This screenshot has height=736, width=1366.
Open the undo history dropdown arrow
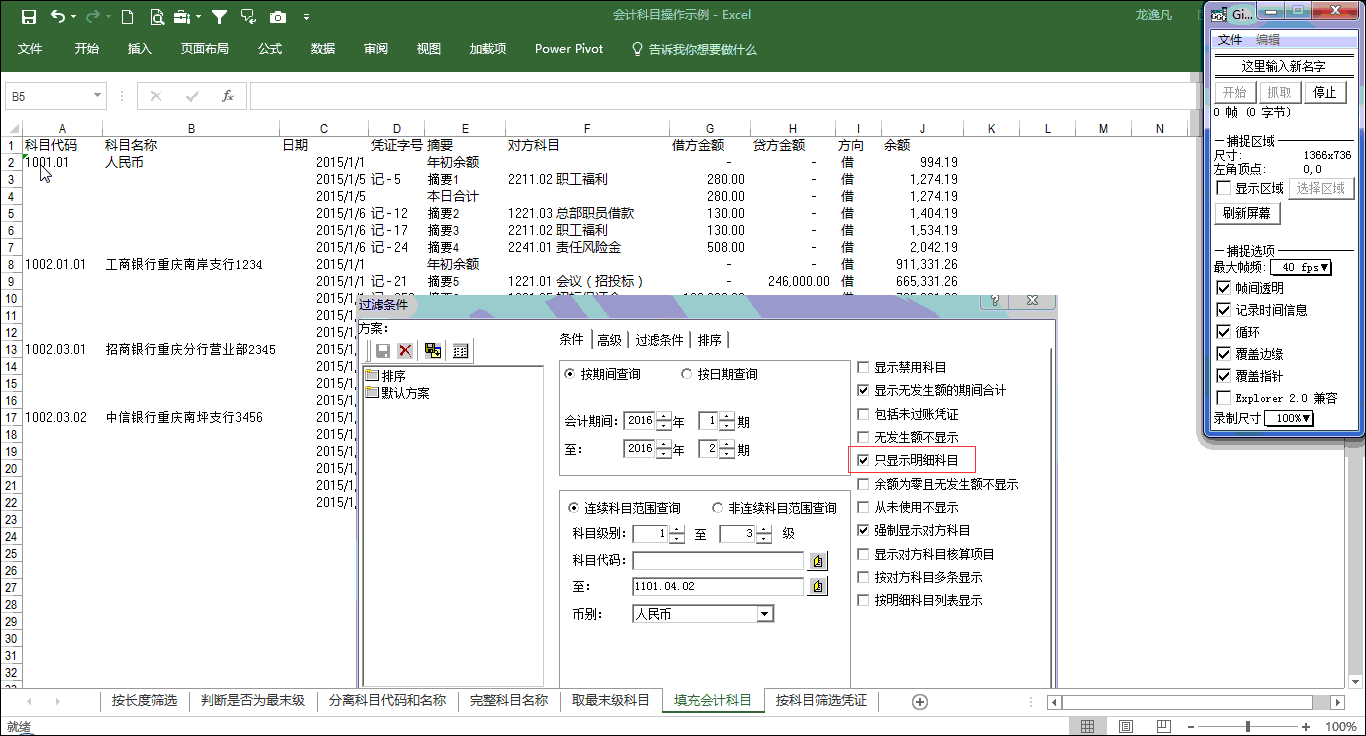tap(74, 17)
